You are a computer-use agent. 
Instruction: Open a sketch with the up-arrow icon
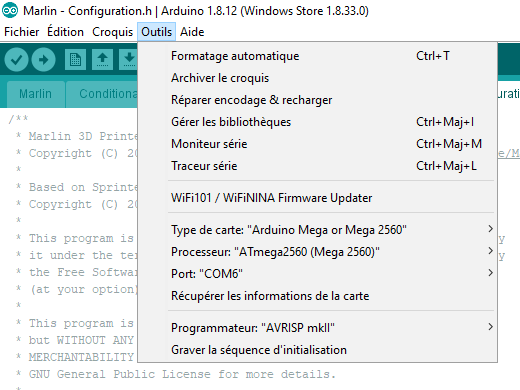click(x=102, y=60)
